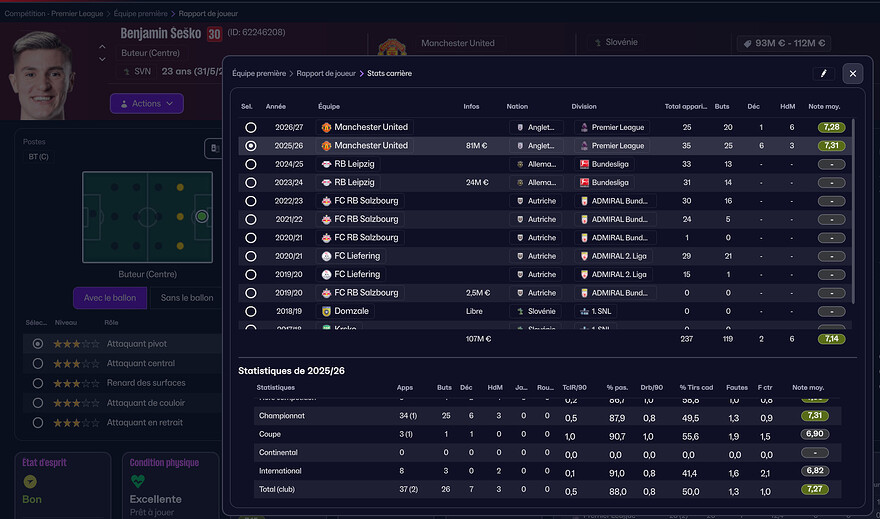
Task: Open the Actions dropdown menu
Action: point(146,103)
